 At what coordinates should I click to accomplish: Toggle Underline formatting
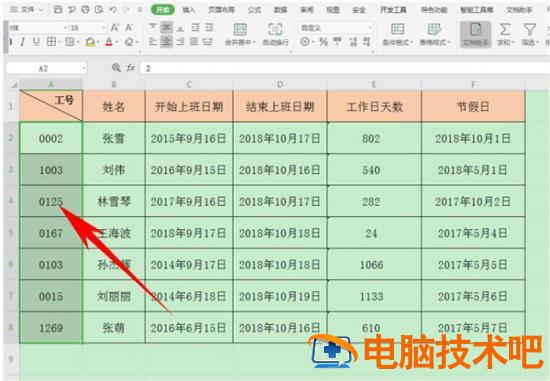[x=36, y=42]
